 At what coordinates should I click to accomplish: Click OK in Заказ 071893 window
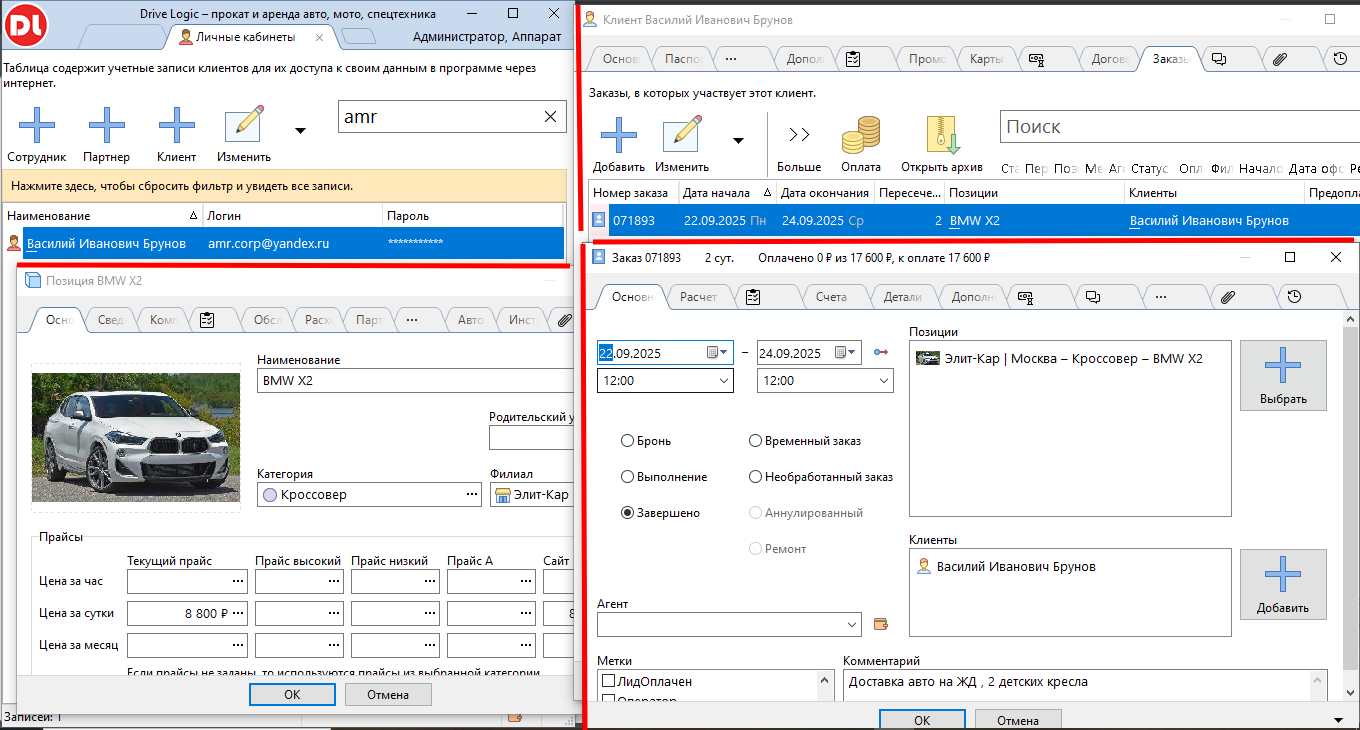[x=922, y=720]
